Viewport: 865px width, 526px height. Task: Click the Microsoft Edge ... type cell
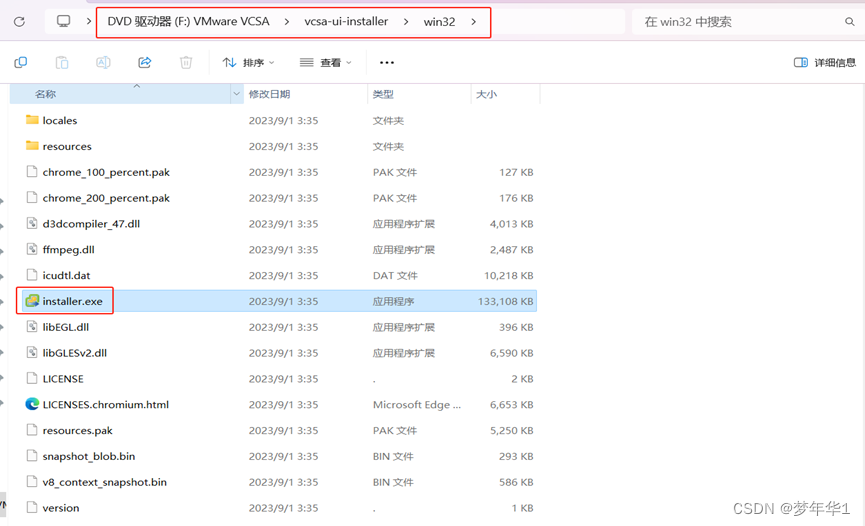[417, 405]
